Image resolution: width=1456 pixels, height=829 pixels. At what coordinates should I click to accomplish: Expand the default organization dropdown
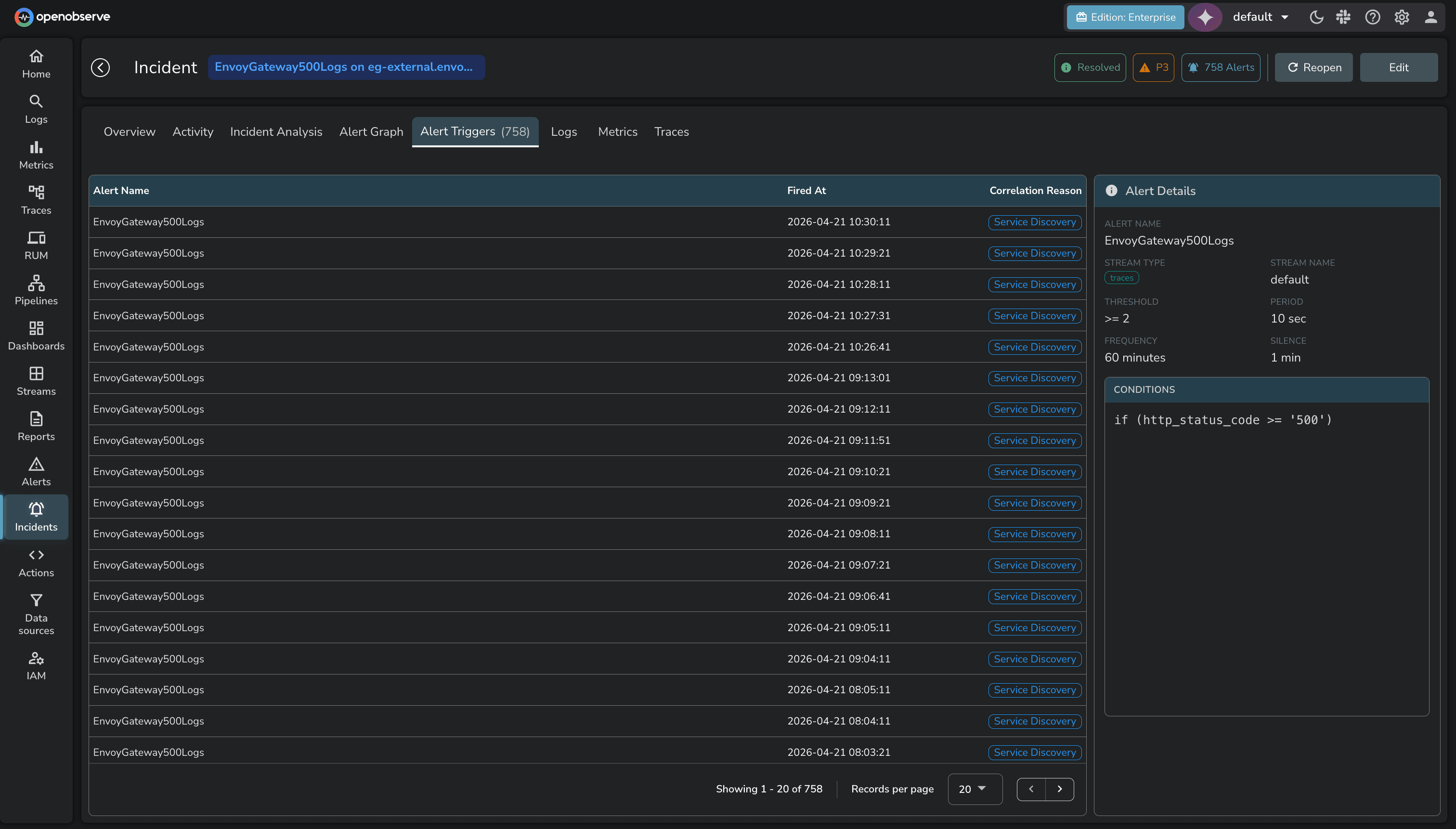point(1260,17)
